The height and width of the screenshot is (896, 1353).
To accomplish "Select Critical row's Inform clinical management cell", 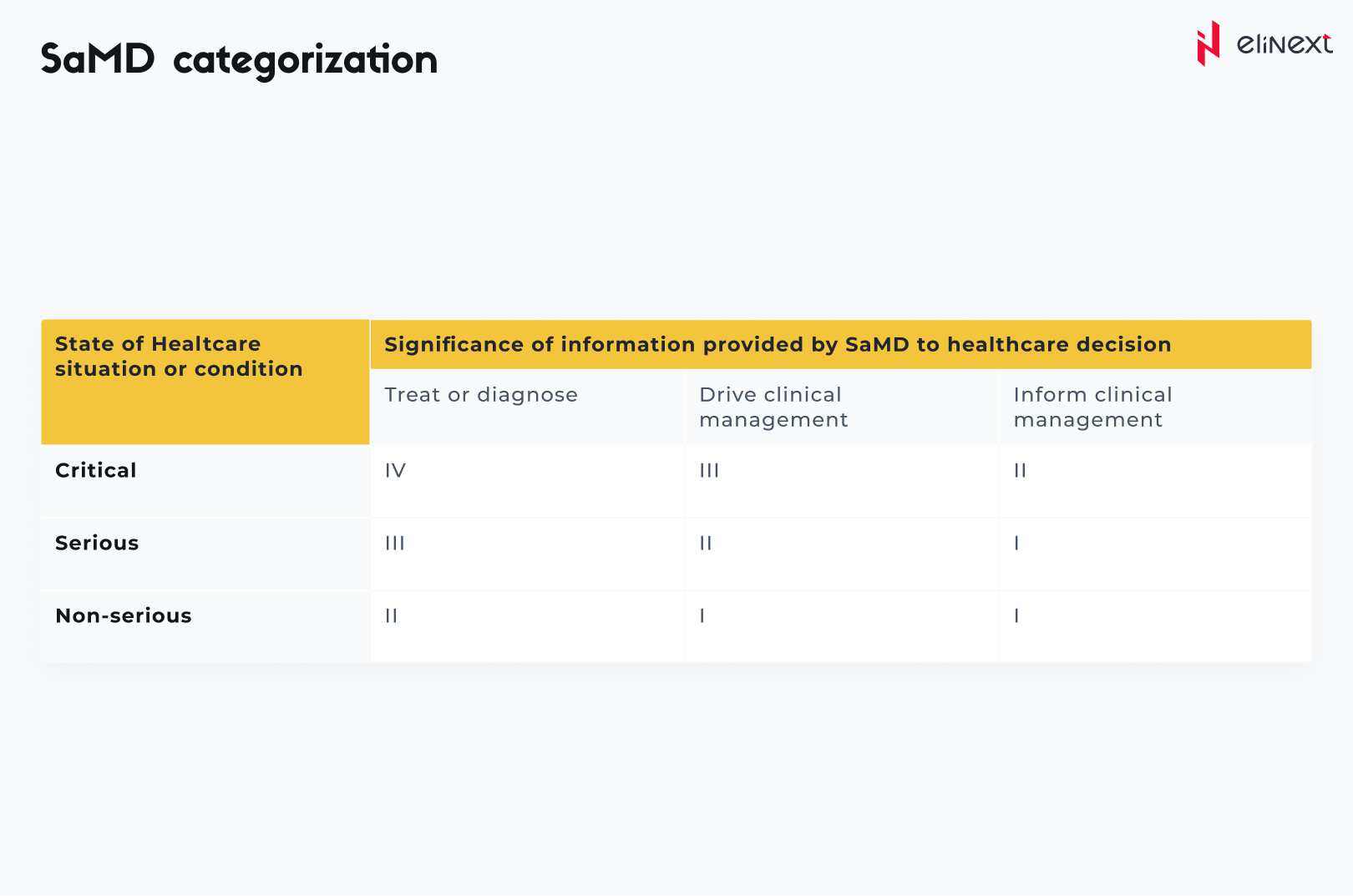I will pyautogui.click(x=1020, y=471).
